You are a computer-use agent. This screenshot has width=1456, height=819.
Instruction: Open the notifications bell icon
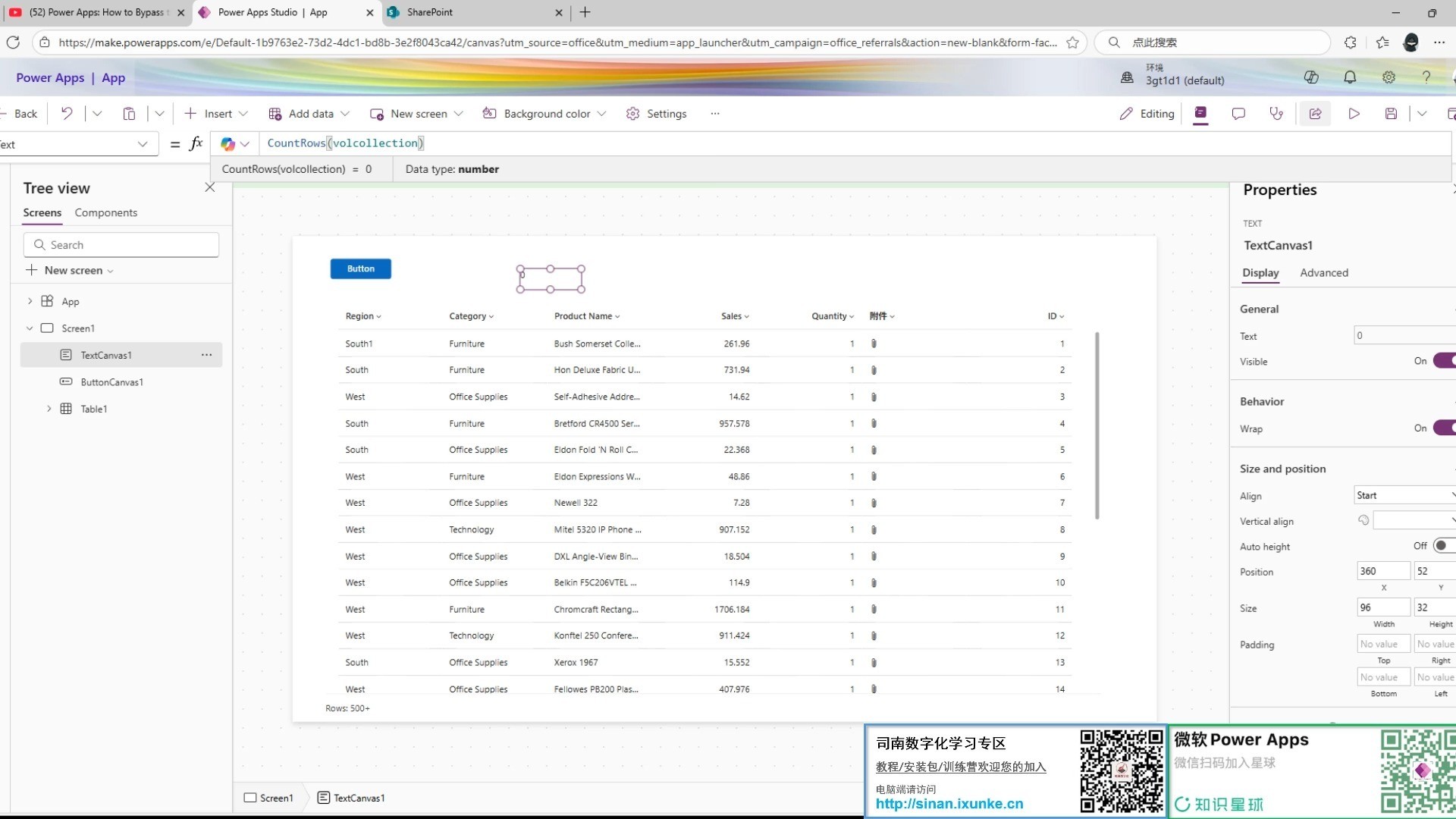[1350, 77]
